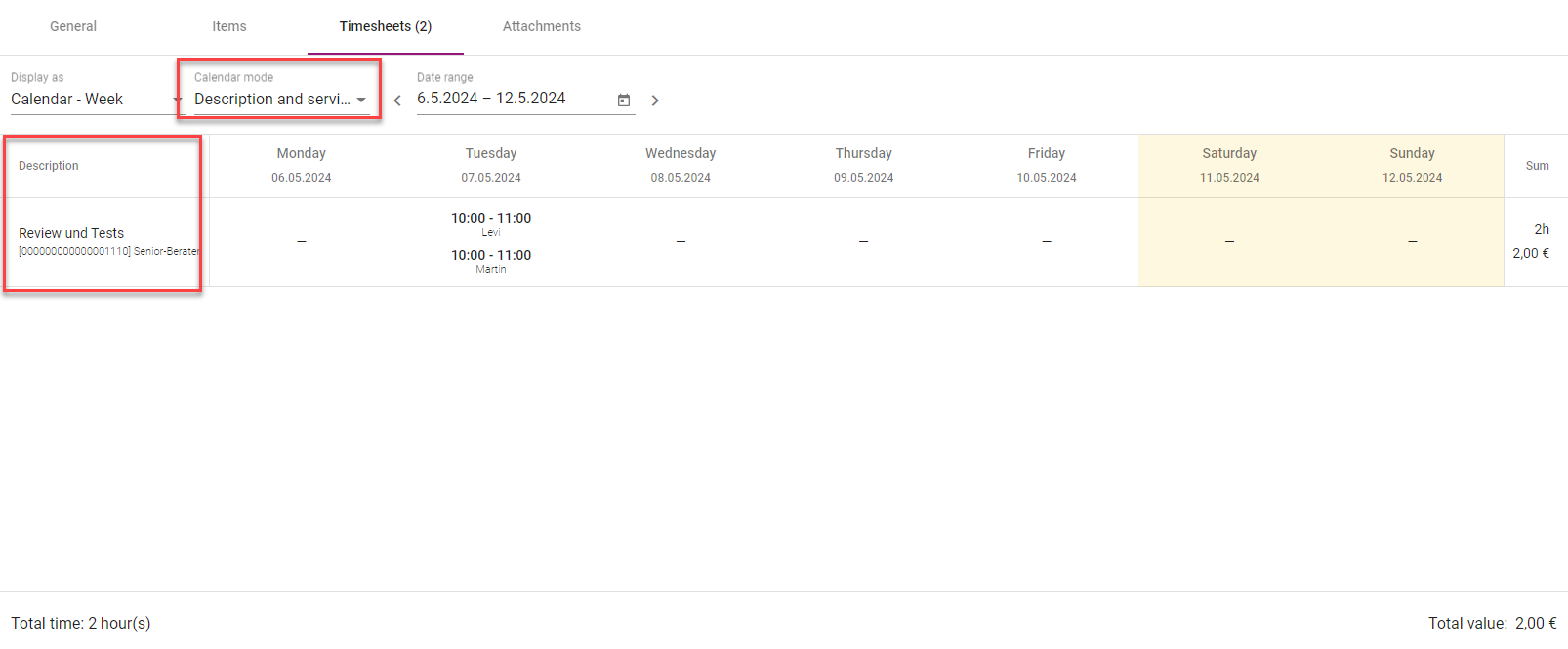This screenshot has height=649, width=1568.
Task: Select the Review und Tests row
Action: 71,234
